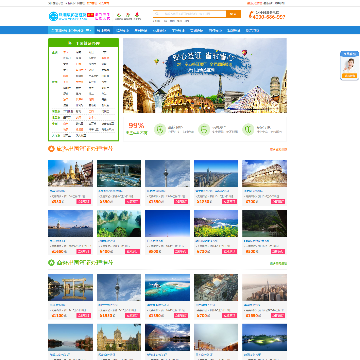Click the green more link beside the second section heading

tap(278, 263)
